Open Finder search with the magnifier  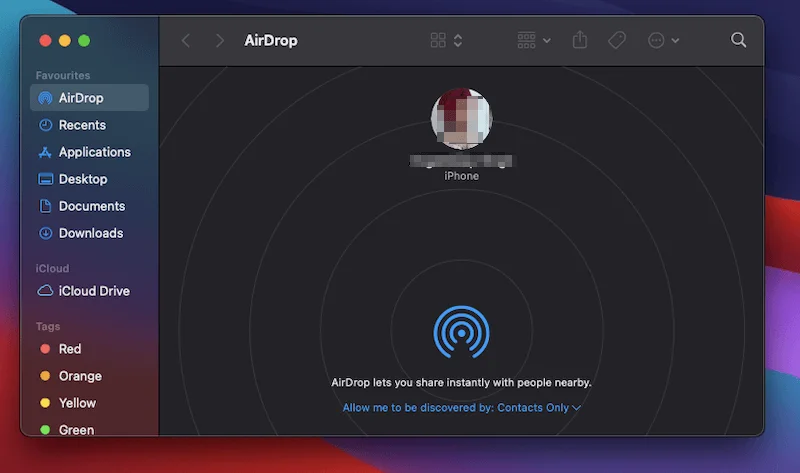pos(738,40)
